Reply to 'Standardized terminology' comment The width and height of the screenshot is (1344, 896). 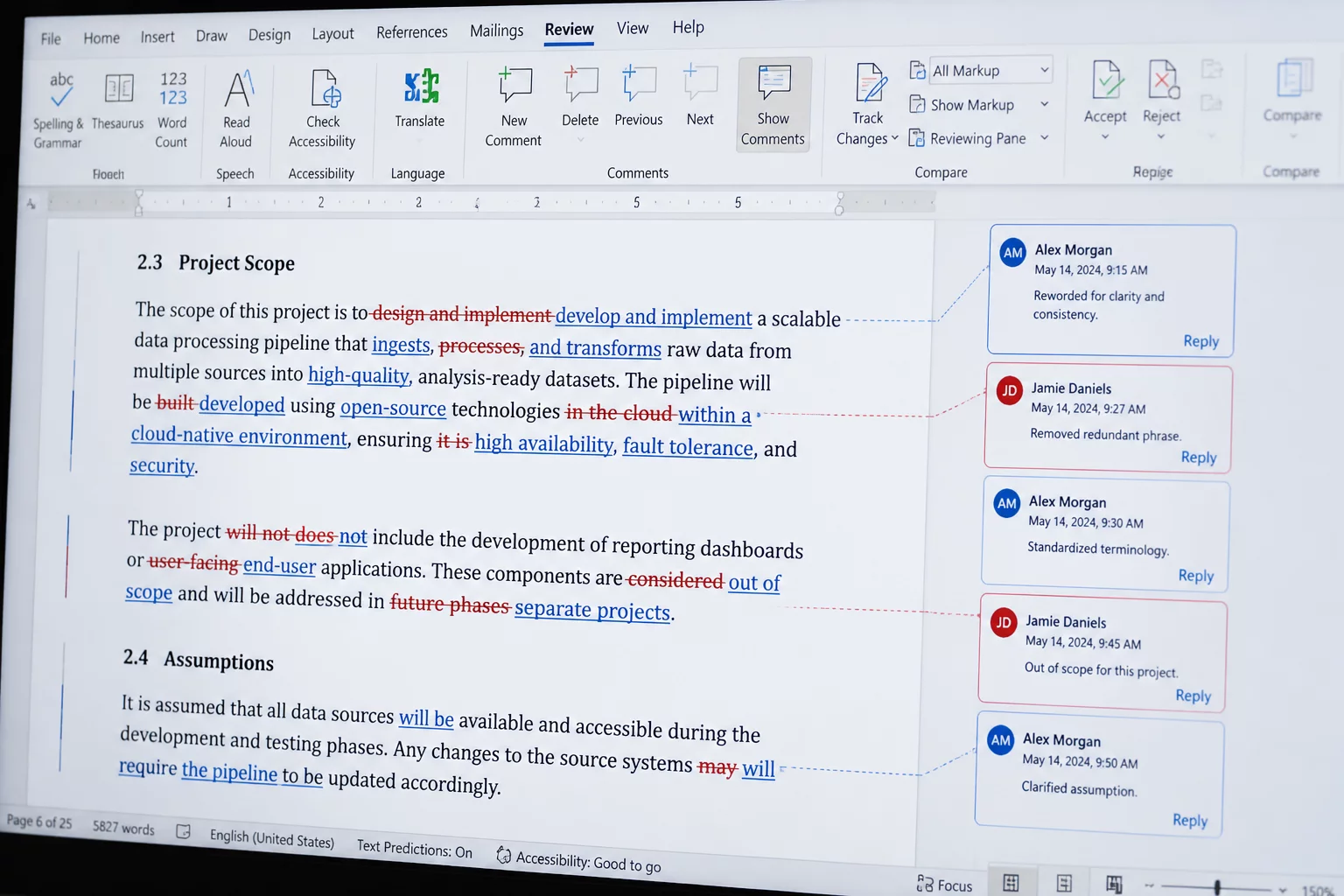pos(1196,576)
